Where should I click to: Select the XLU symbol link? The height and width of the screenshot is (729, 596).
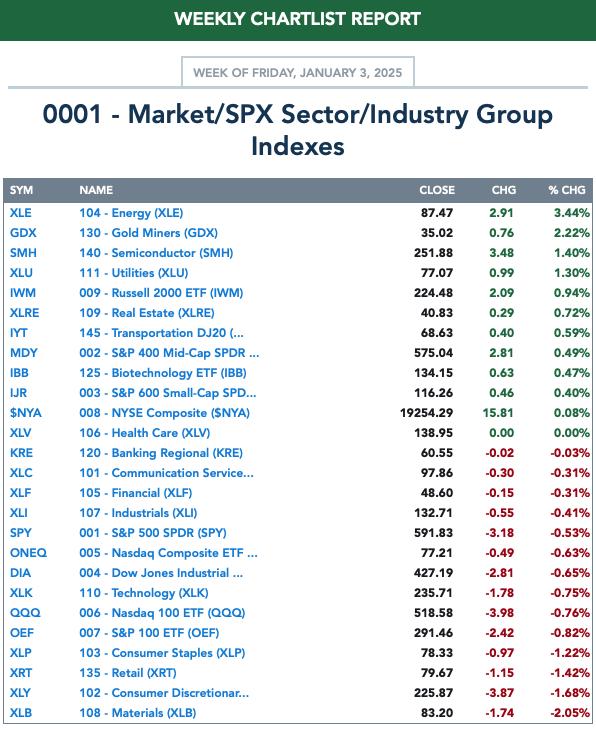(x=21, y=273)
